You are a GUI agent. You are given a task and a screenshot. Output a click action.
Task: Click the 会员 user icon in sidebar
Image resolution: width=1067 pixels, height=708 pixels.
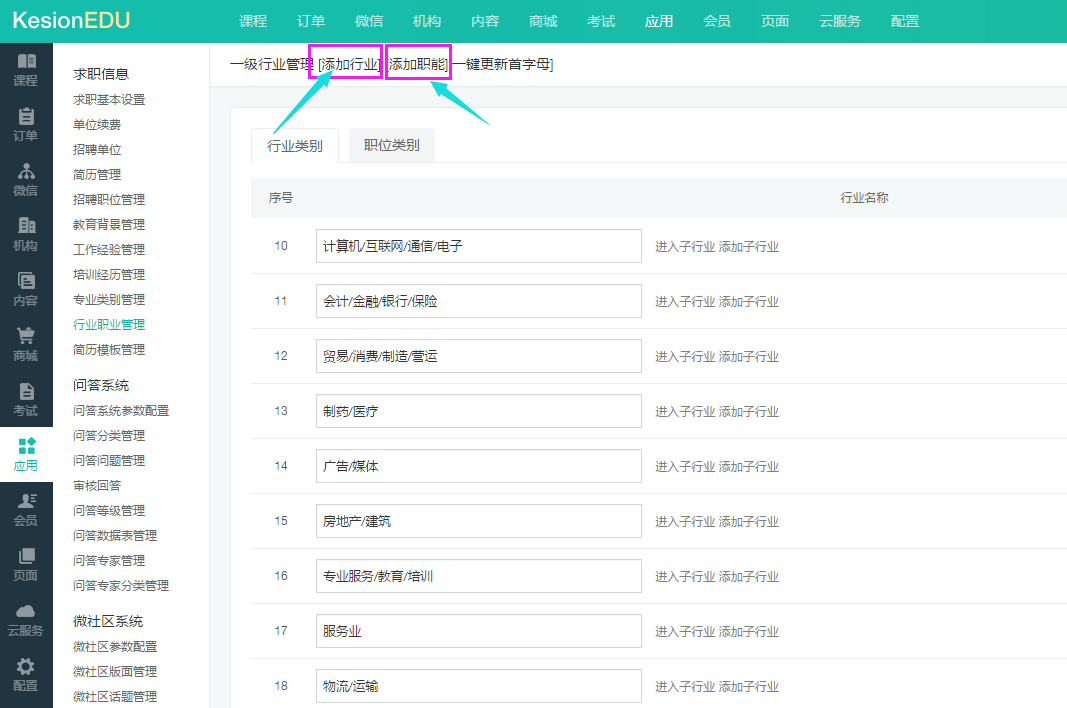pos(26,502)
